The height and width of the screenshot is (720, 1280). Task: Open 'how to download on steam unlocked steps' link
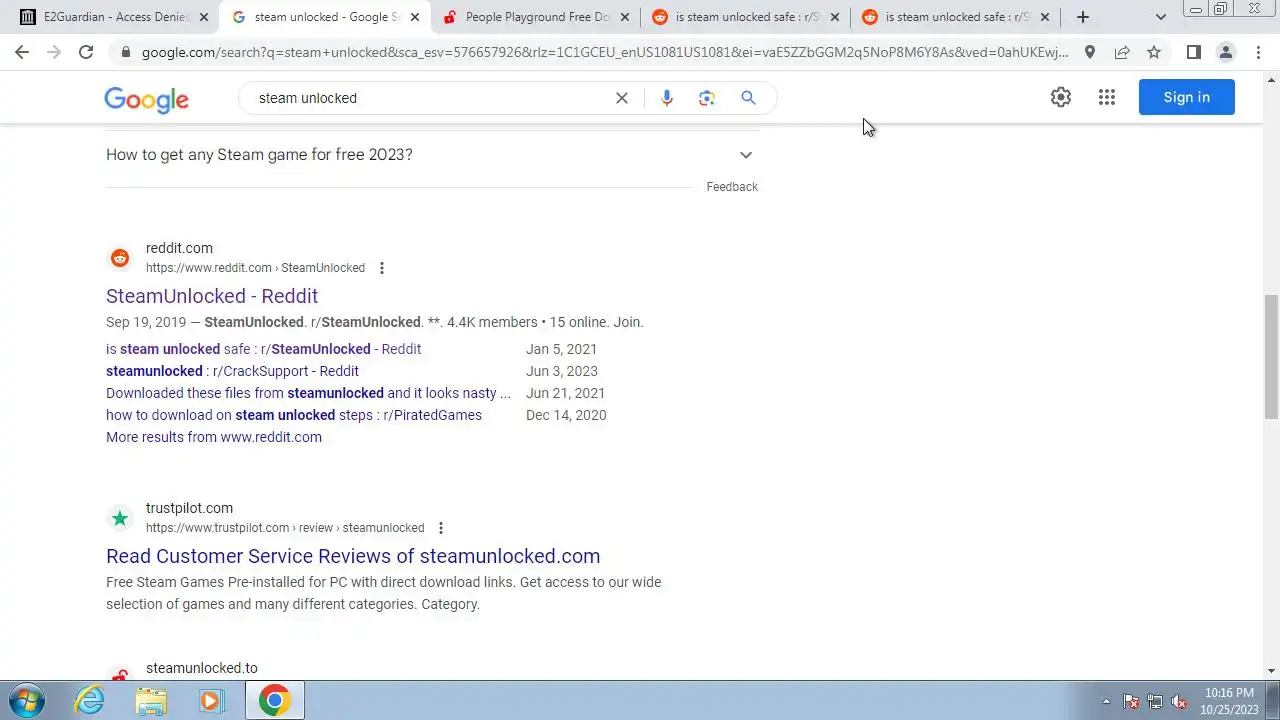point(294,415)
